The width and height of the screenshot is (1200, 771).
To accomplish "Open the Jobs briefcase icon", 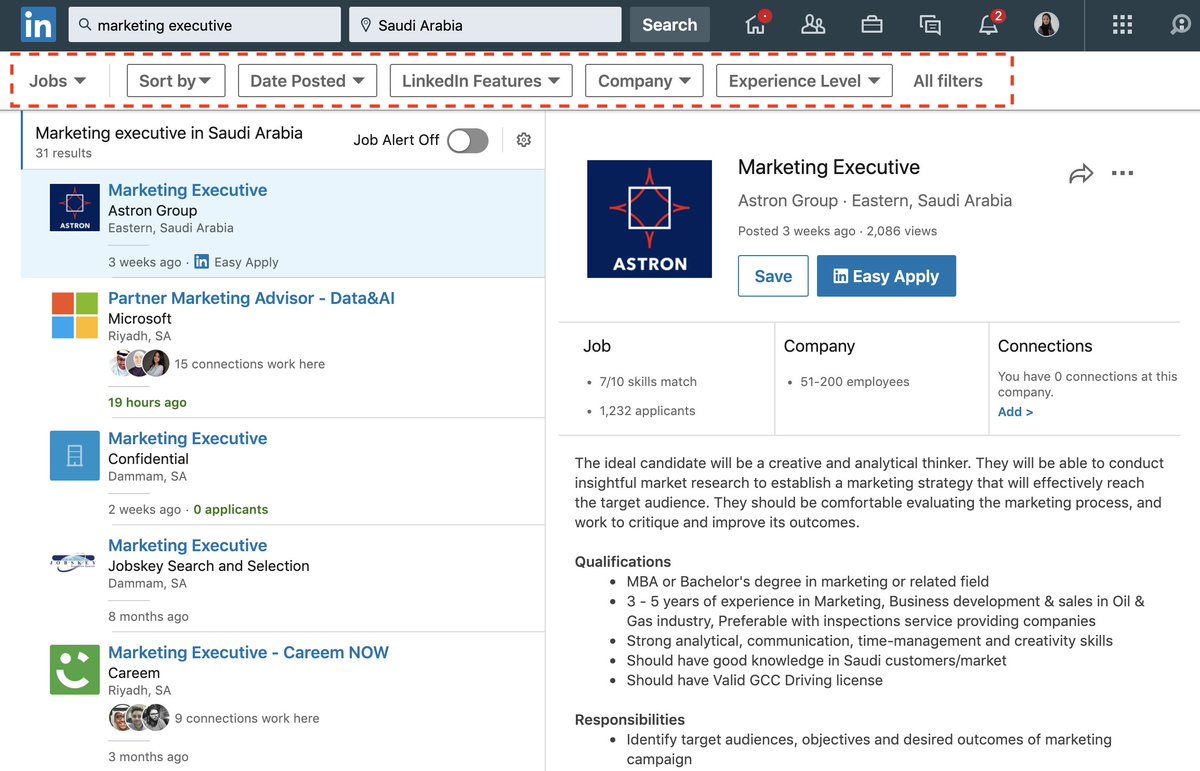I will (872, 25).
